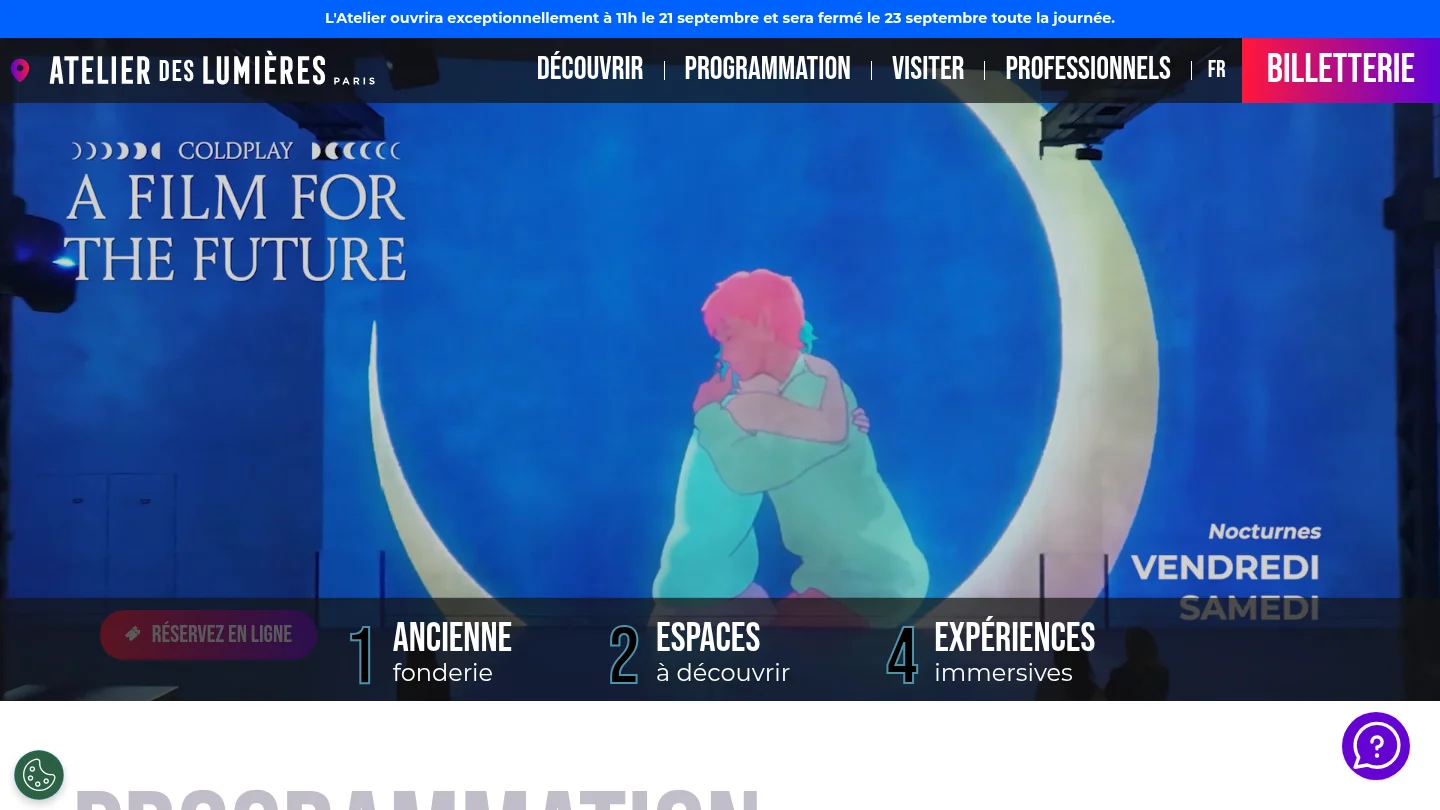This screenshot has height=810, width=1440.
Task: Click the 1 Ancienne fonderie stat
Action: [x=431, y=653]
